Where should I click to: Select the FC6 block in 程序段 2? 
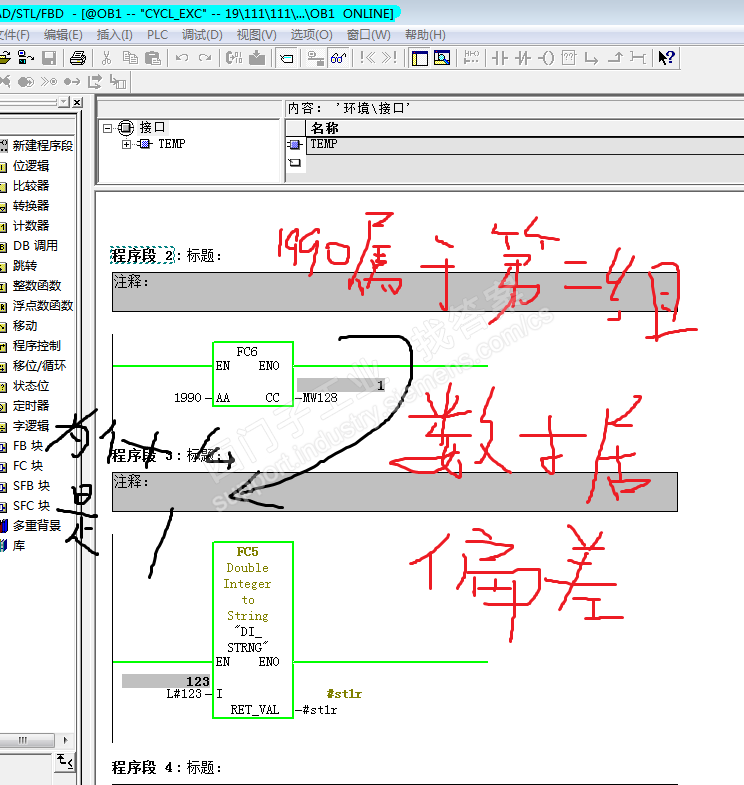(x=253, y=374)
